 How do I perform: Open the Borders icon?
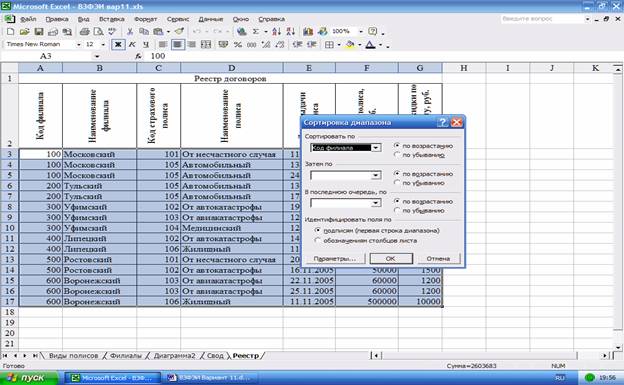point(329,45)
